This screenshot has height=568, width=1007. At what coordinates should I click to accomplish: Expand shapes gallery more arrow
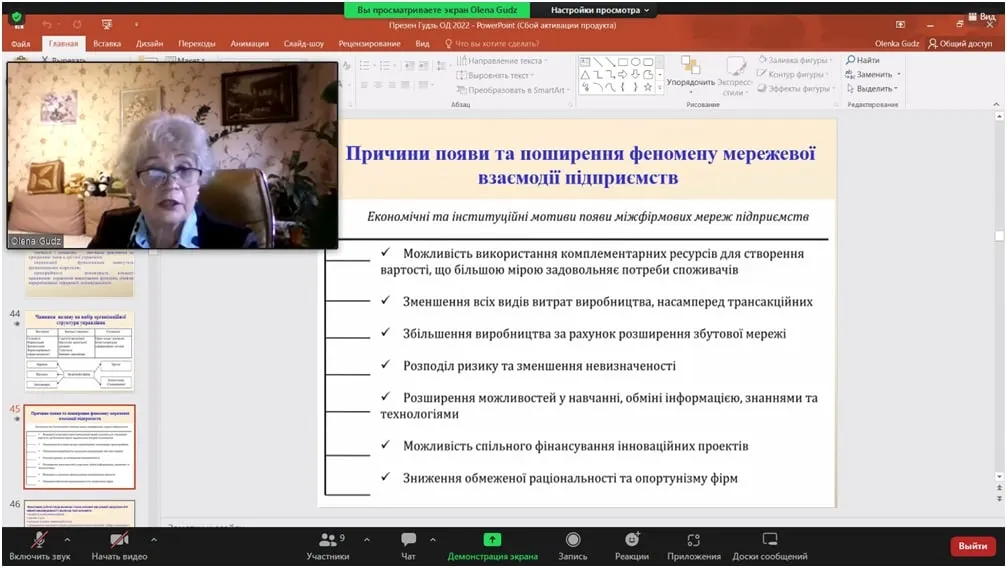tap(660, 87)
